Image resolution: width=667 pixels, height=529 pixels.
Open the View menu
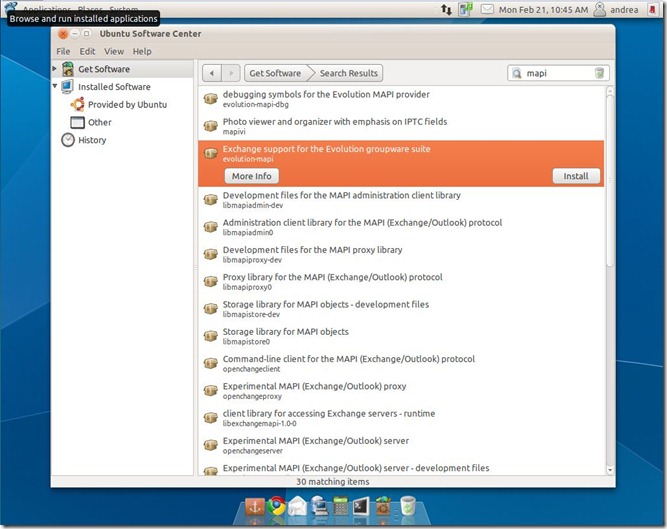[114, 51]
